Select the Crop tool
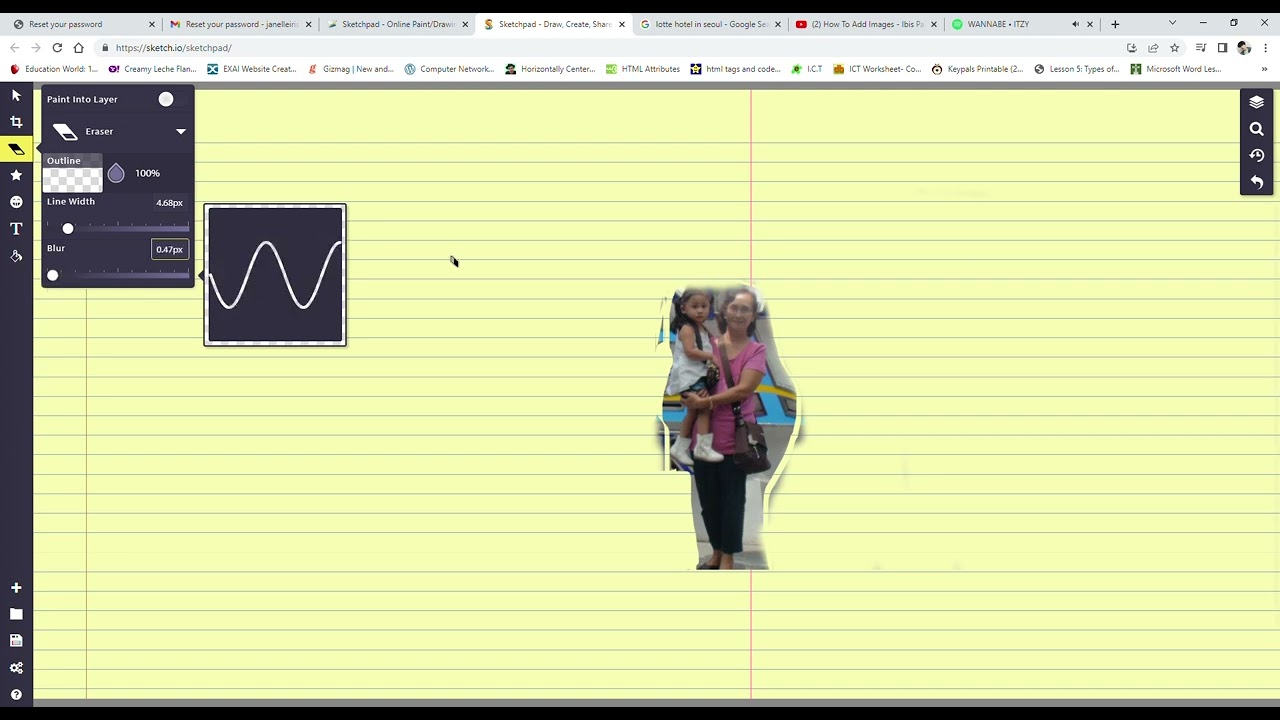The height and width of the screenshot is (720, 1280). point(16,122)
